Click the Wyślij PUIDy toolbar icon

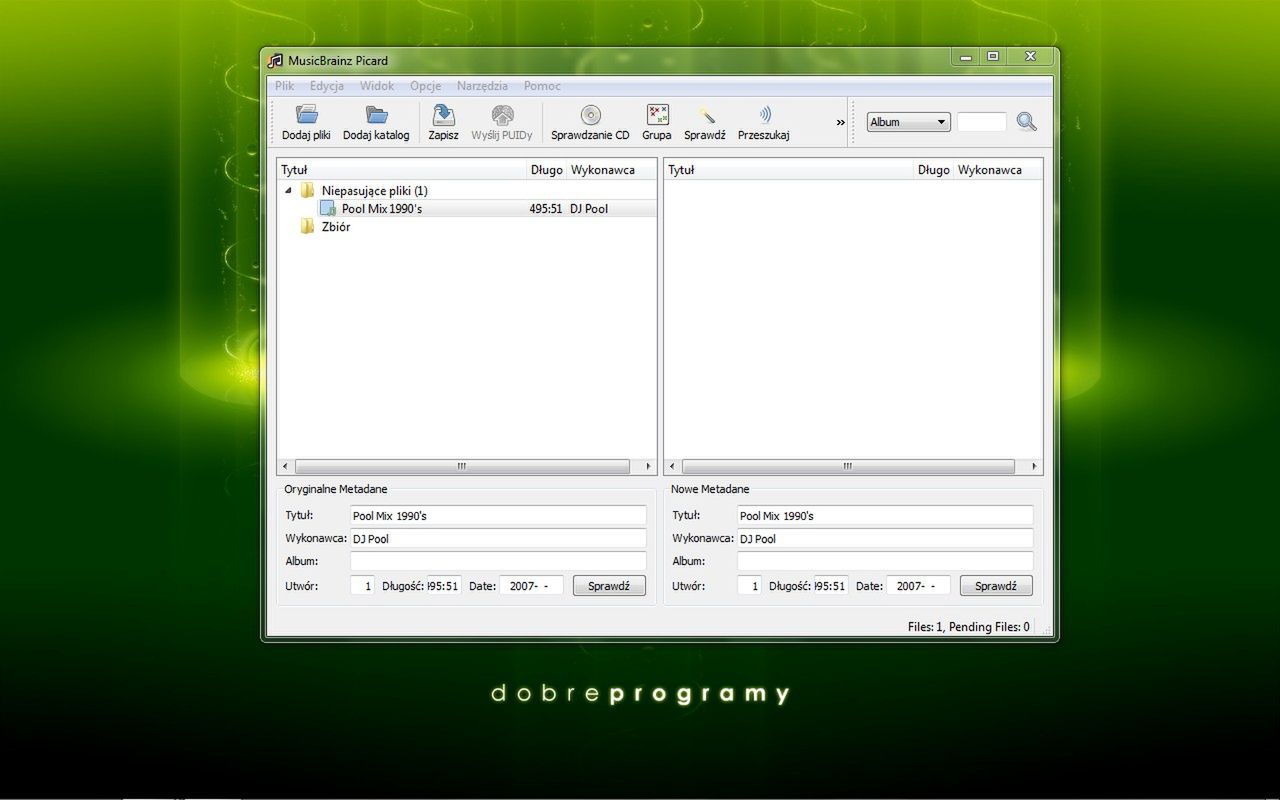pos(502,115)
